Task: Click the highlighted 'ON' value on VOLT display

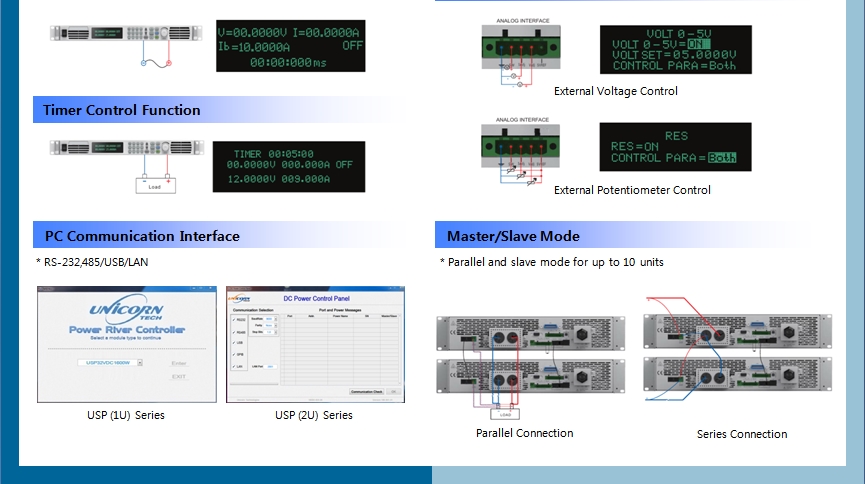Action: (x=698, y=44)
